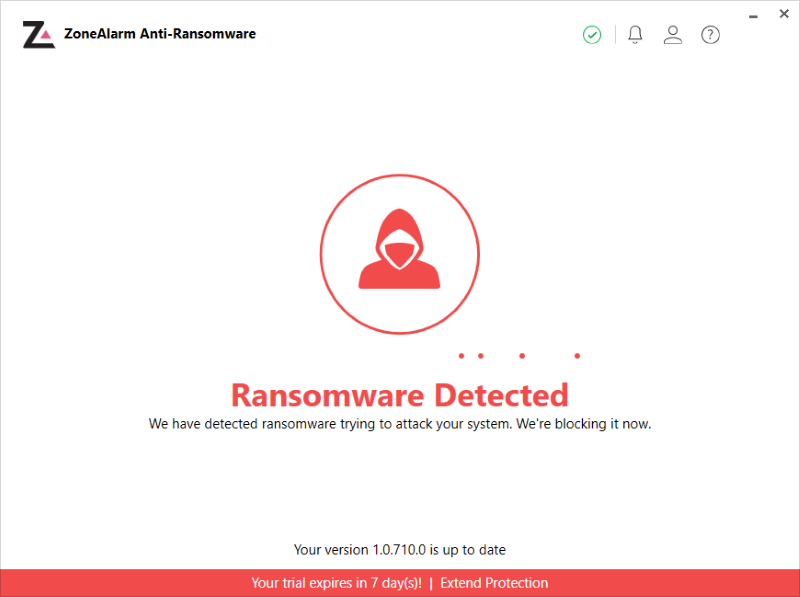Select the ransomware blocking description message

point(399,424)
